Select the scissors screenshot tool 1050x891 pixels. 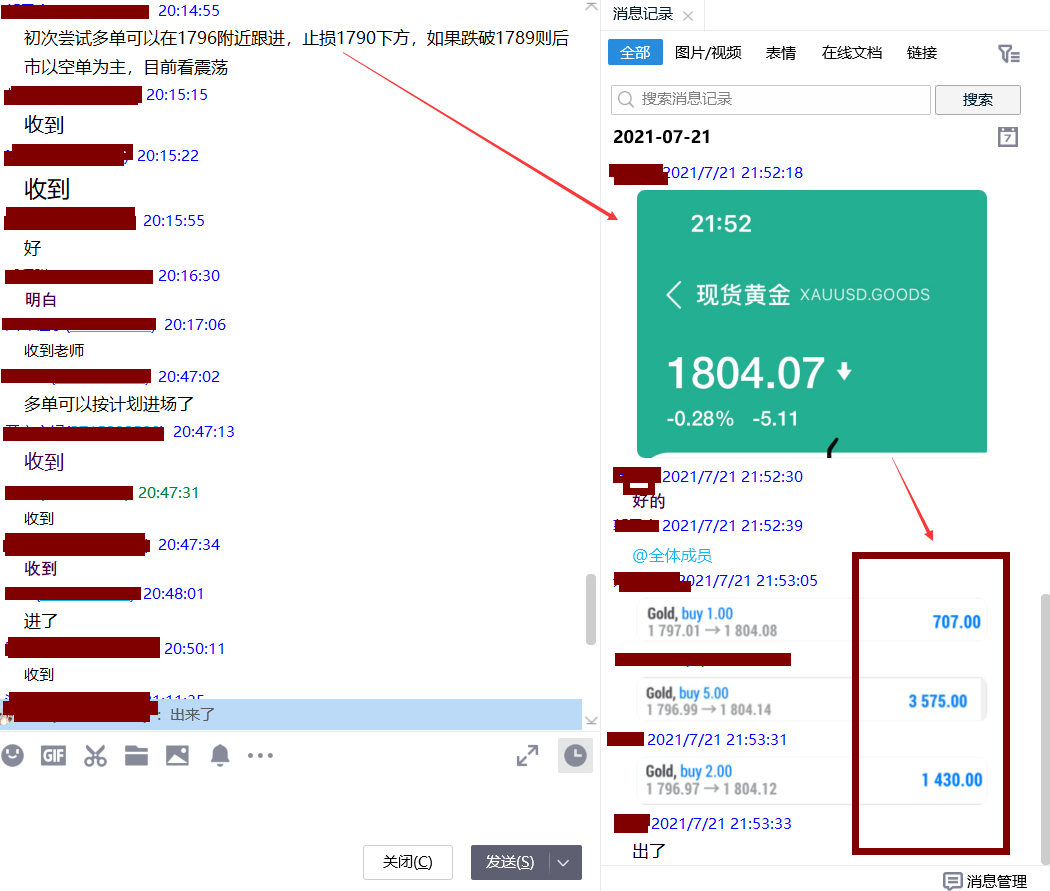click(95, 756)
